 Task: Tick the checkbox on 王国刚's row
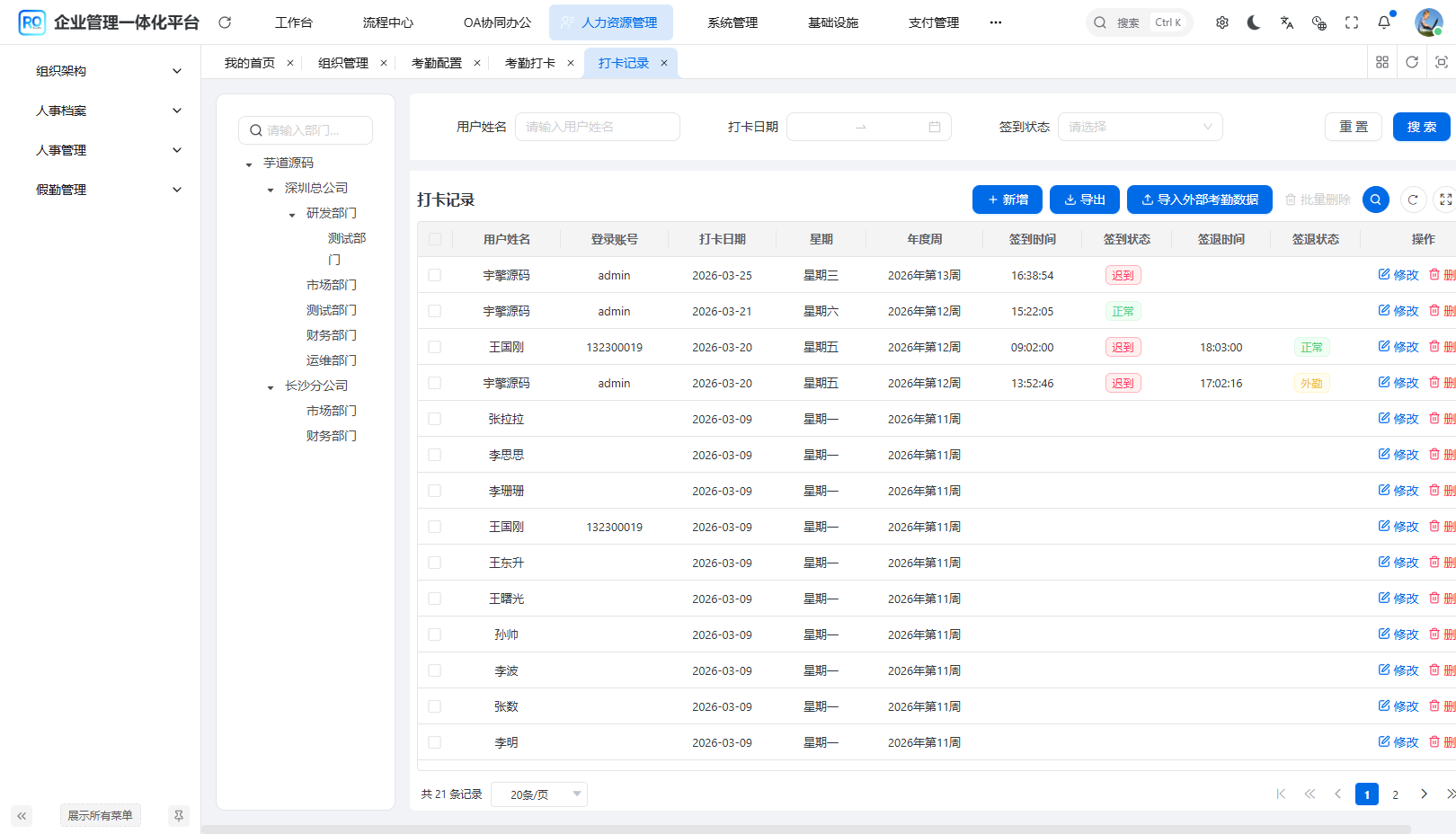click(435, 346)
